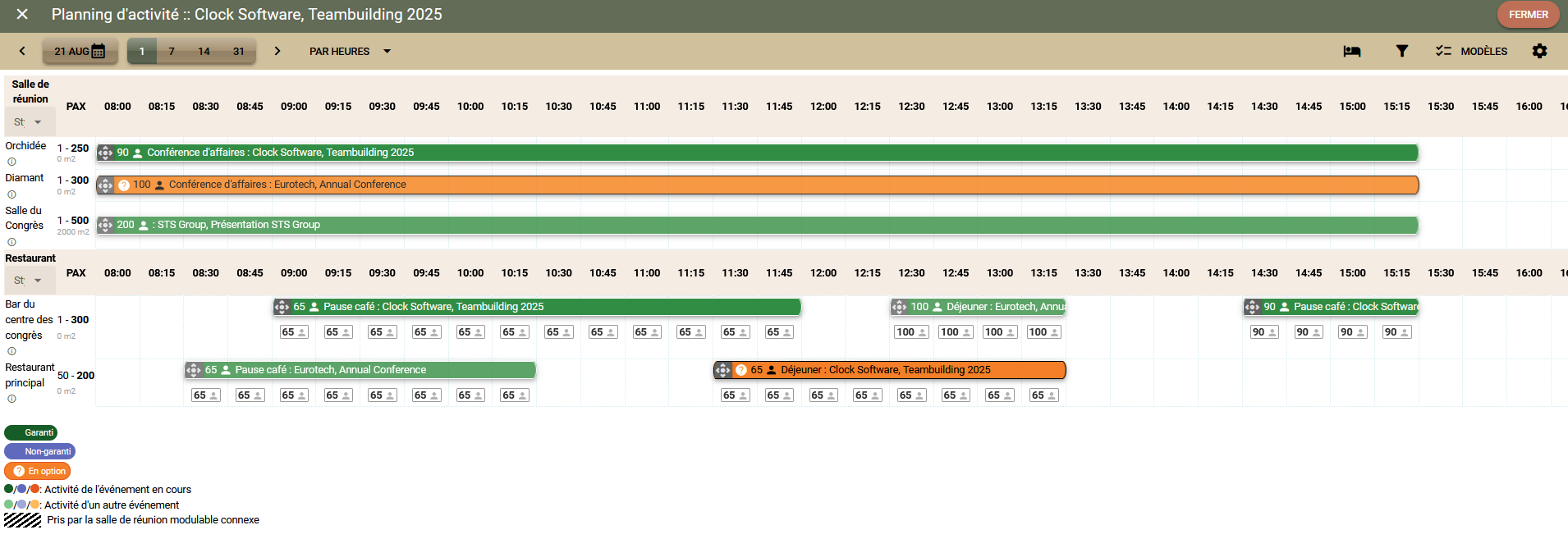Open Pause café Eurotech 65 pax activity
This screenshot has height=539, width=1568.
(x=360, y=370)
